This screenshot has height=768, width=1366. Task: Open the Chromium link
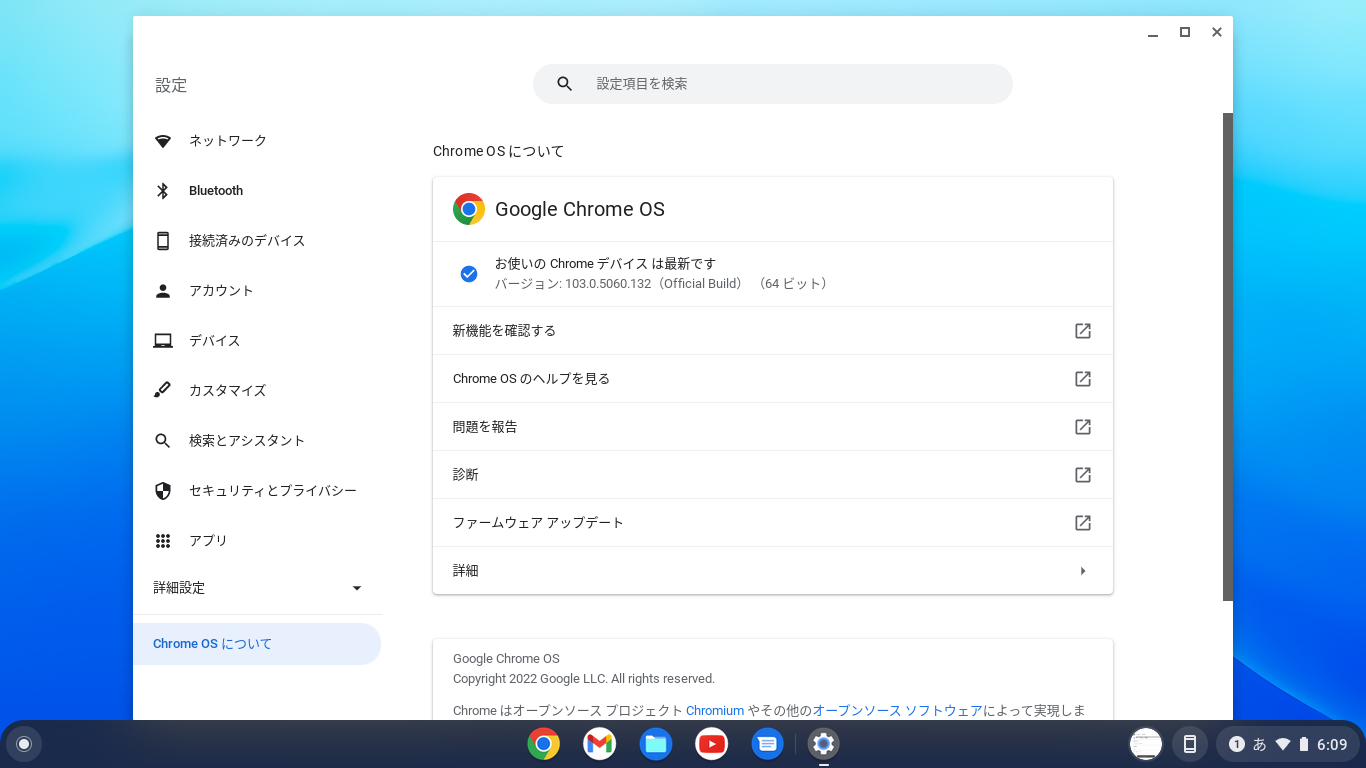(x=715, y=711)
